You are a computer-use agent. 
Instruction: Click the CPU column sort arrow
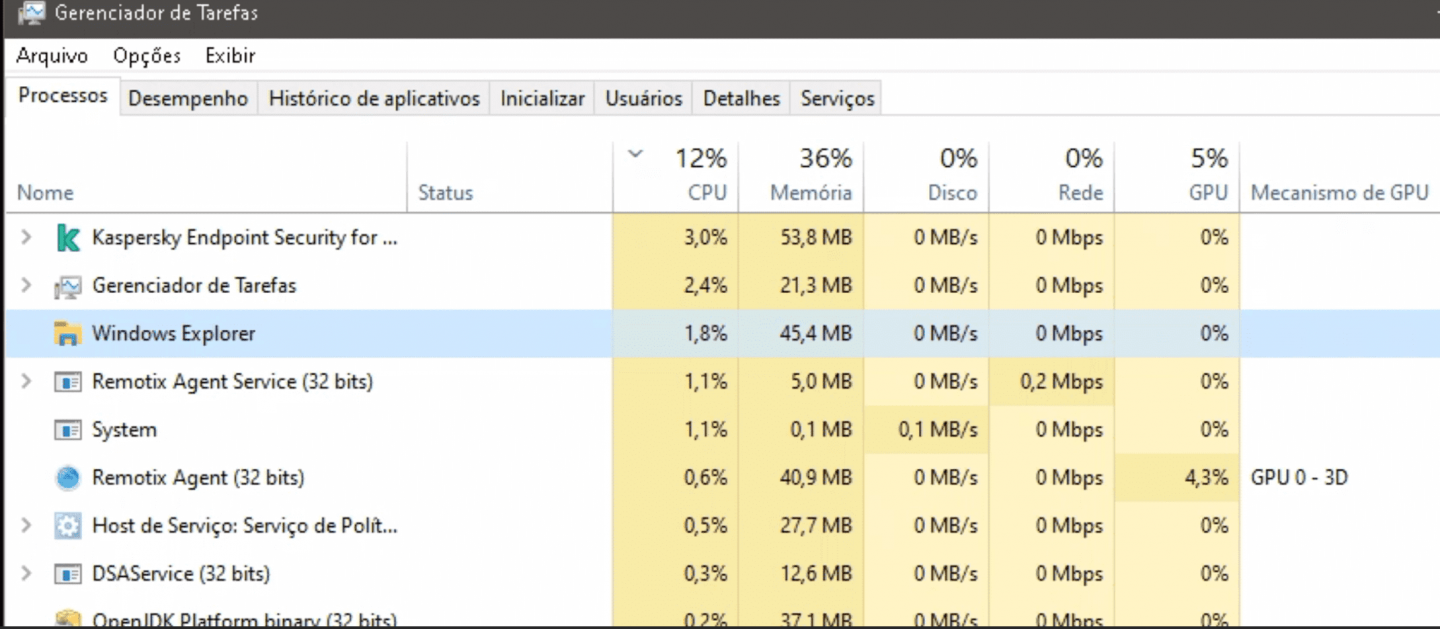(x=634, y=155)
